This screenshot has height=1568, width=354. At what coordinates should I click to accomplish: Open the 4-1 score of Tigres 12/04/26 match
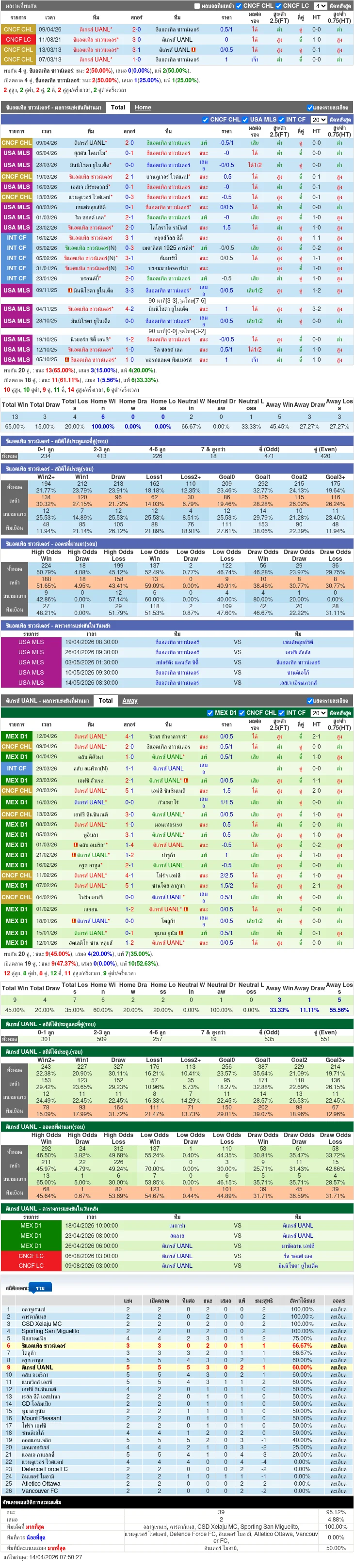(x=129, y=737)
